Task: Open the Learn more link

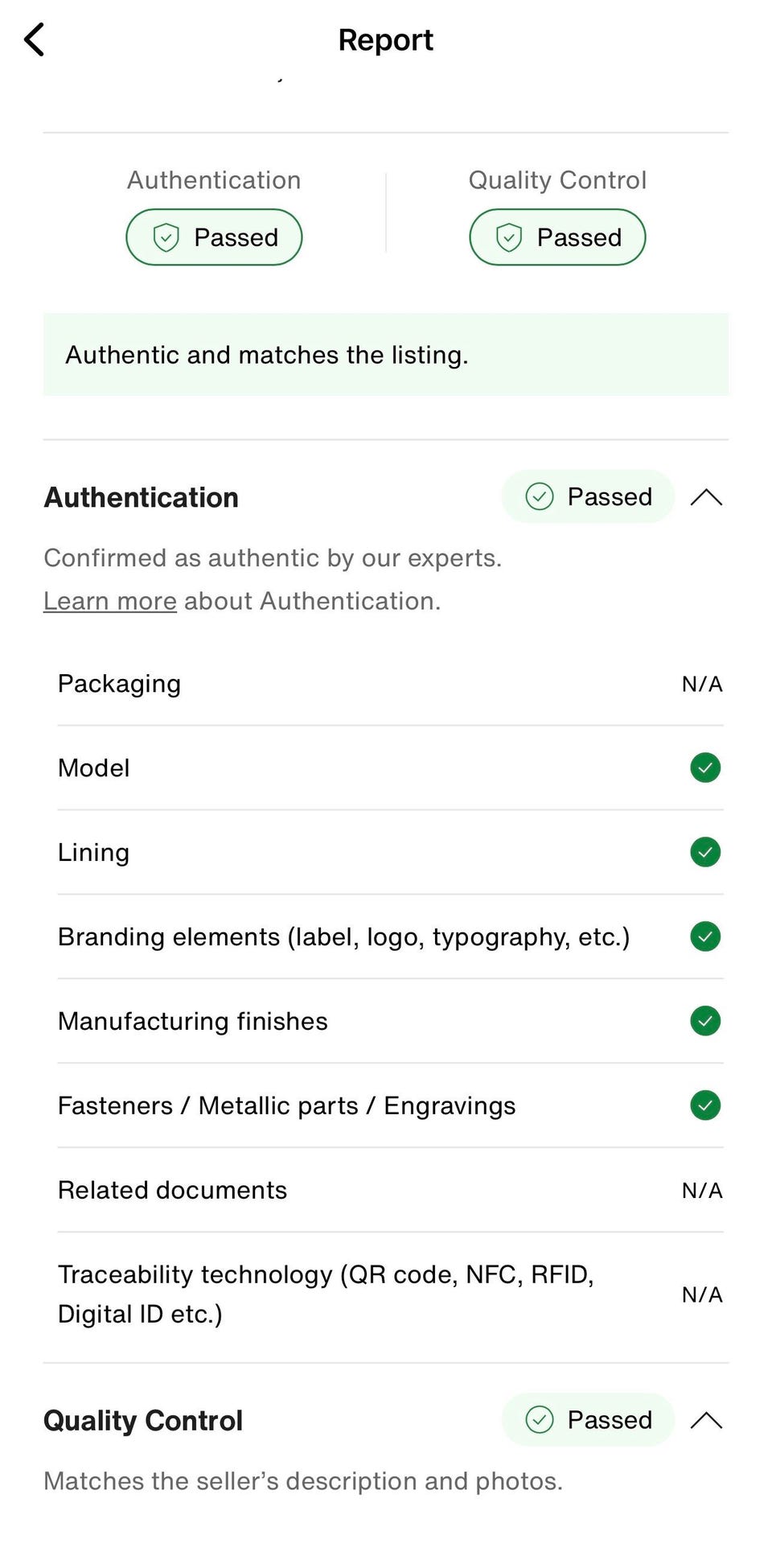Action: (110, 601)
